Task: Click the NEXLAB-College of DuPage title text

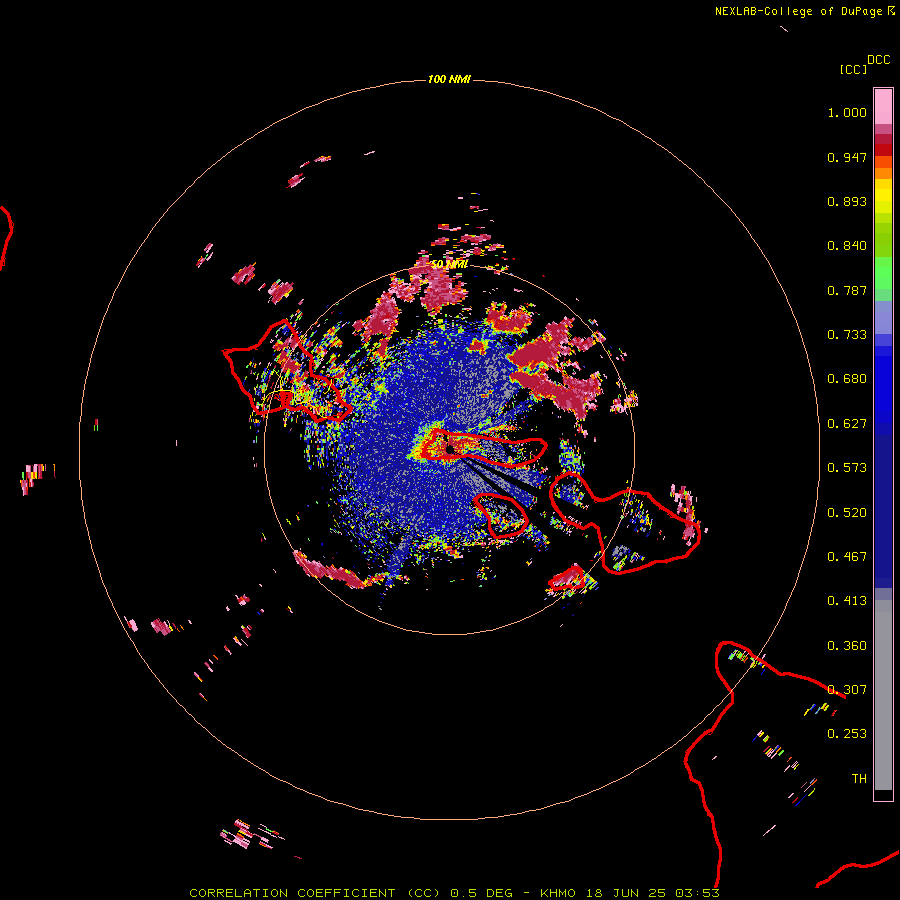Action: [x=798, y=11]
